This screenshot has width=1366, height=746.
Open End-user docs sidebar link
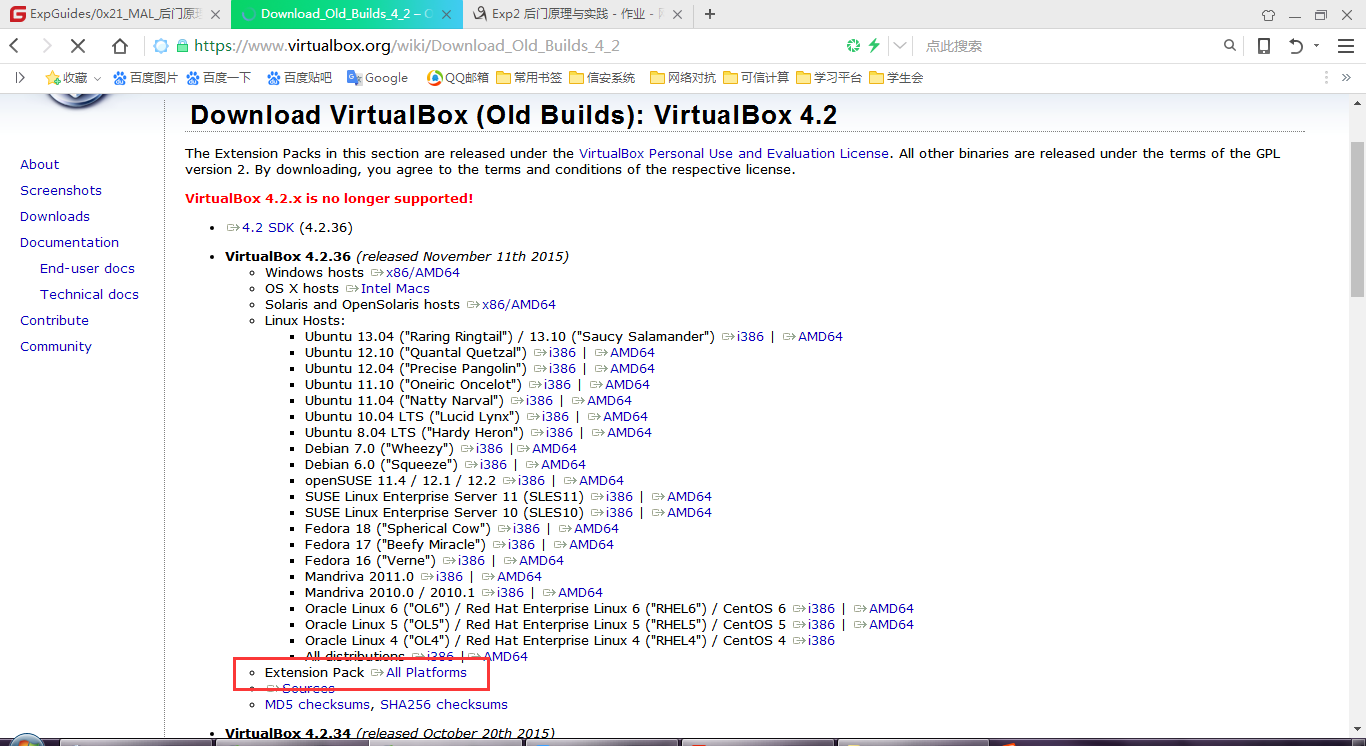(87, 268)
